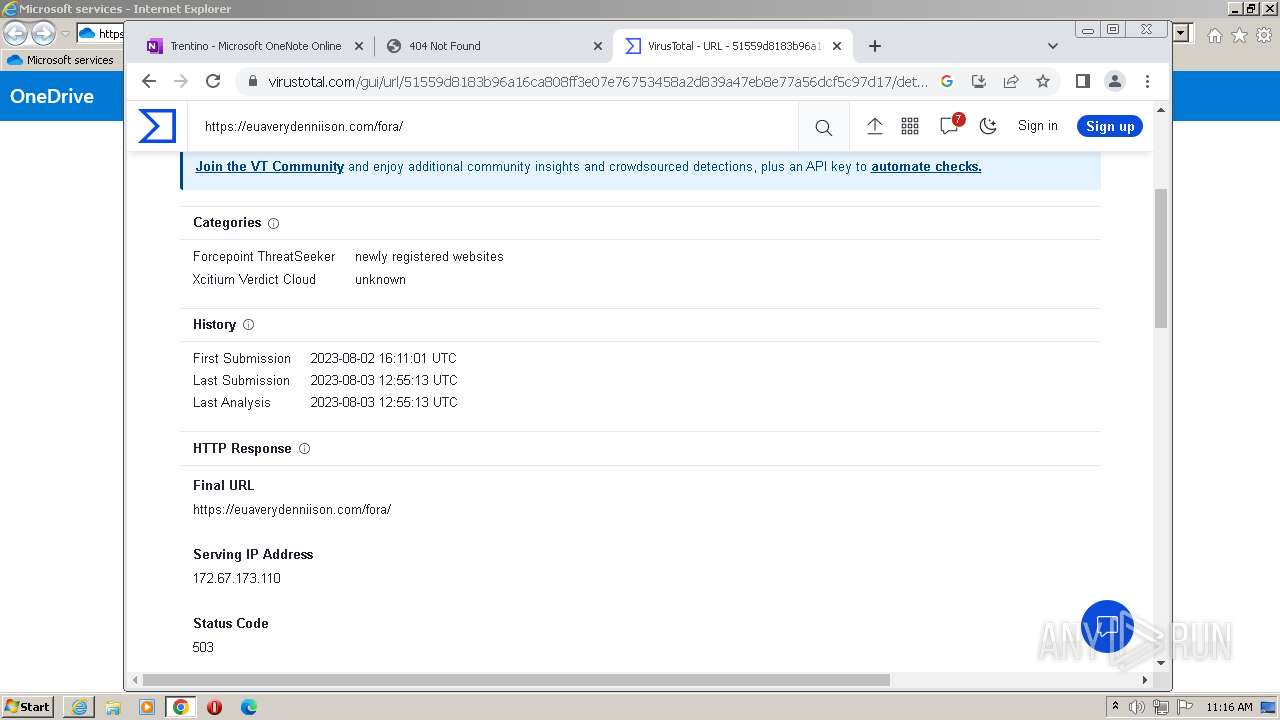Click the status code 503 value
The width and height of the screenshot is (1280, 720).
(x=203, y=648)
